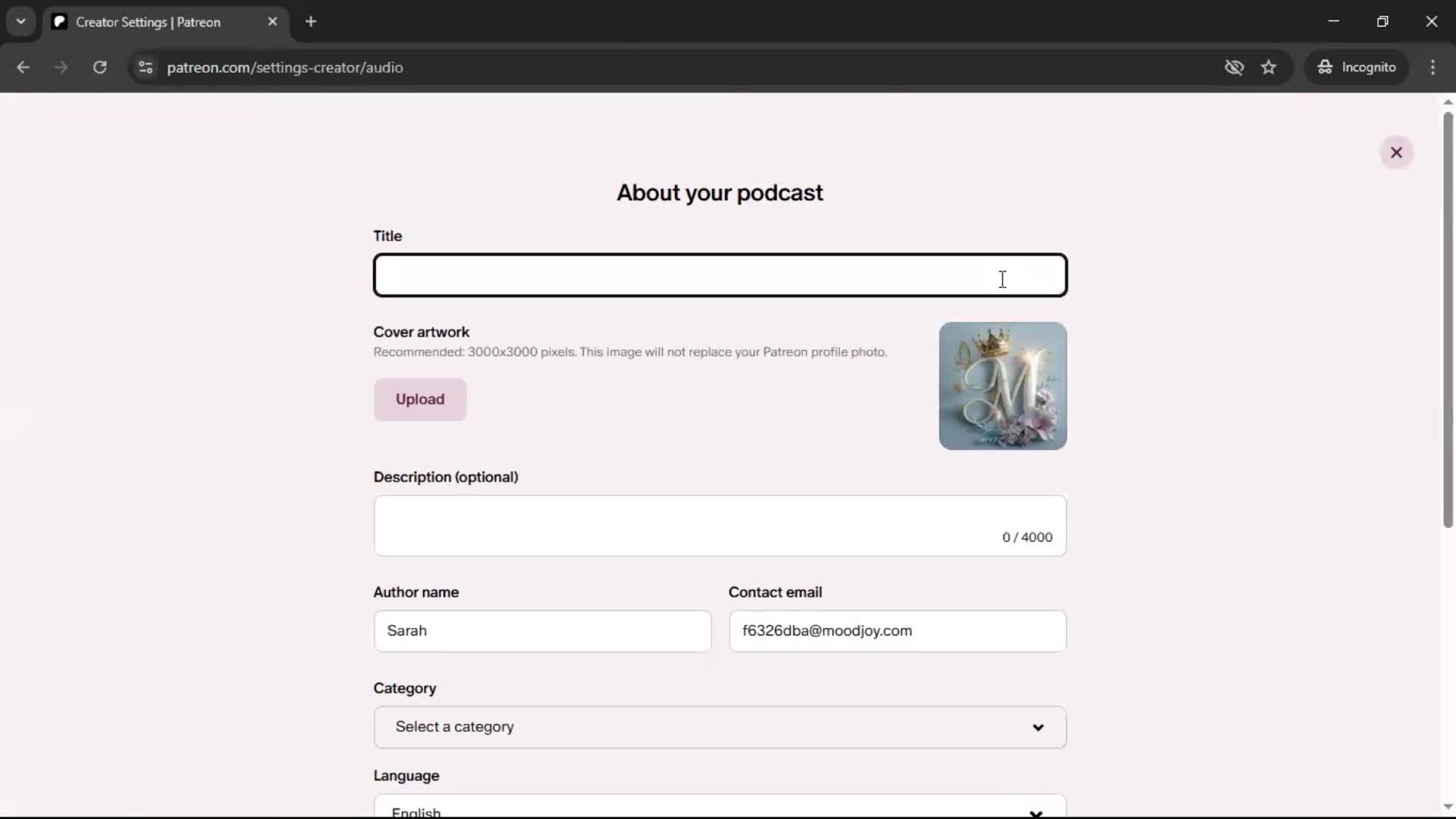1456x819 pixels.
Task: Open the Select a category dropdown
Action: [x=720, y=727]
